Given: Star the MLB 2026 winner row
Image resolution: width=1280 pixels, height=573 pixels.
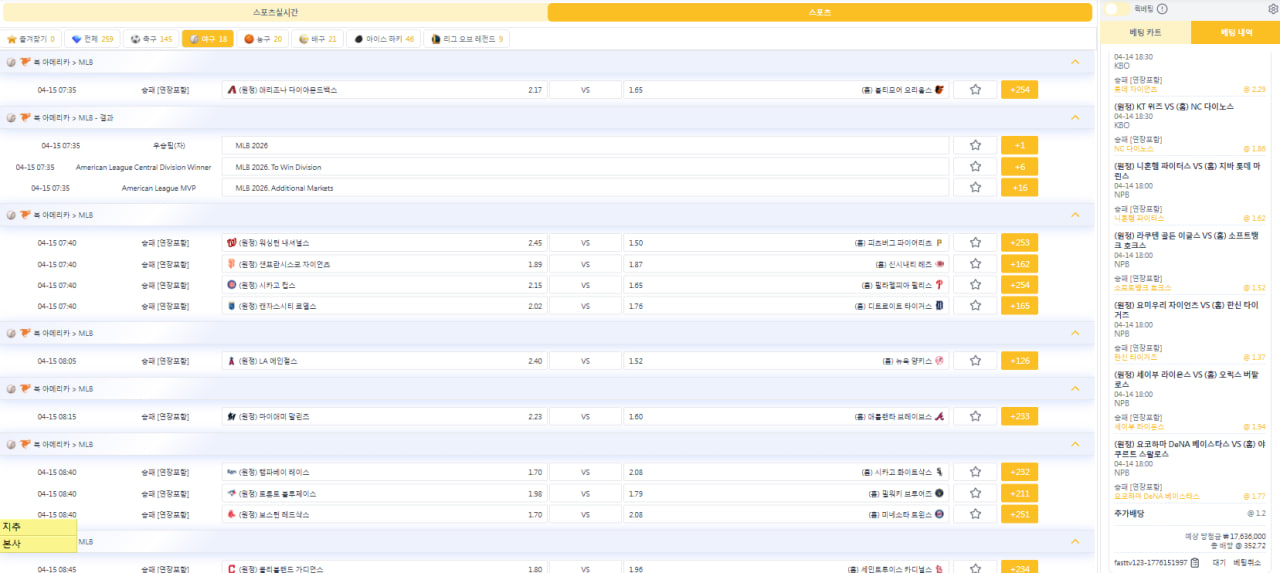Looking at the screenshot, I should tap(975, 145).
